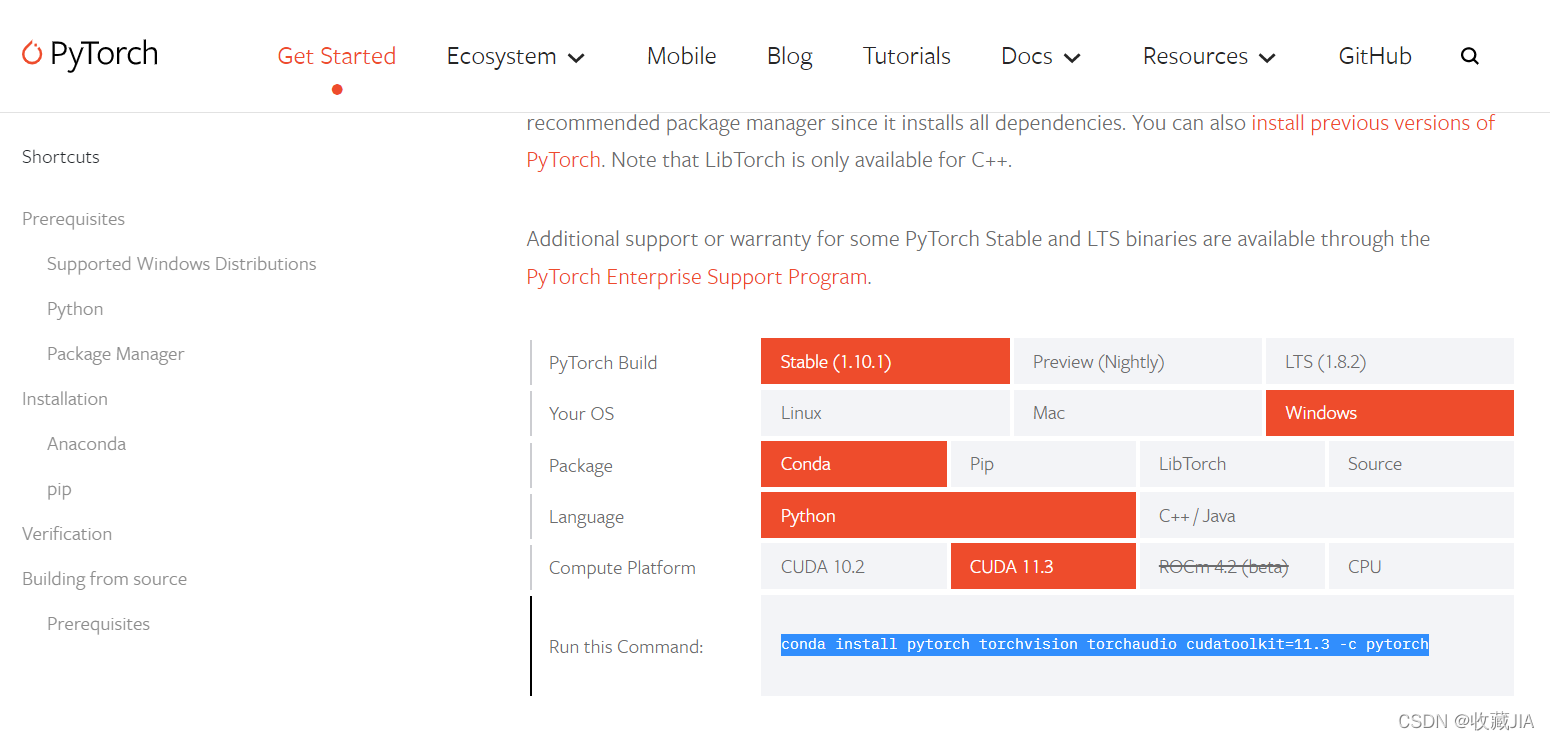Choose Python as the language
Viewport: 1550px width, 740px height.
(948, 515)
